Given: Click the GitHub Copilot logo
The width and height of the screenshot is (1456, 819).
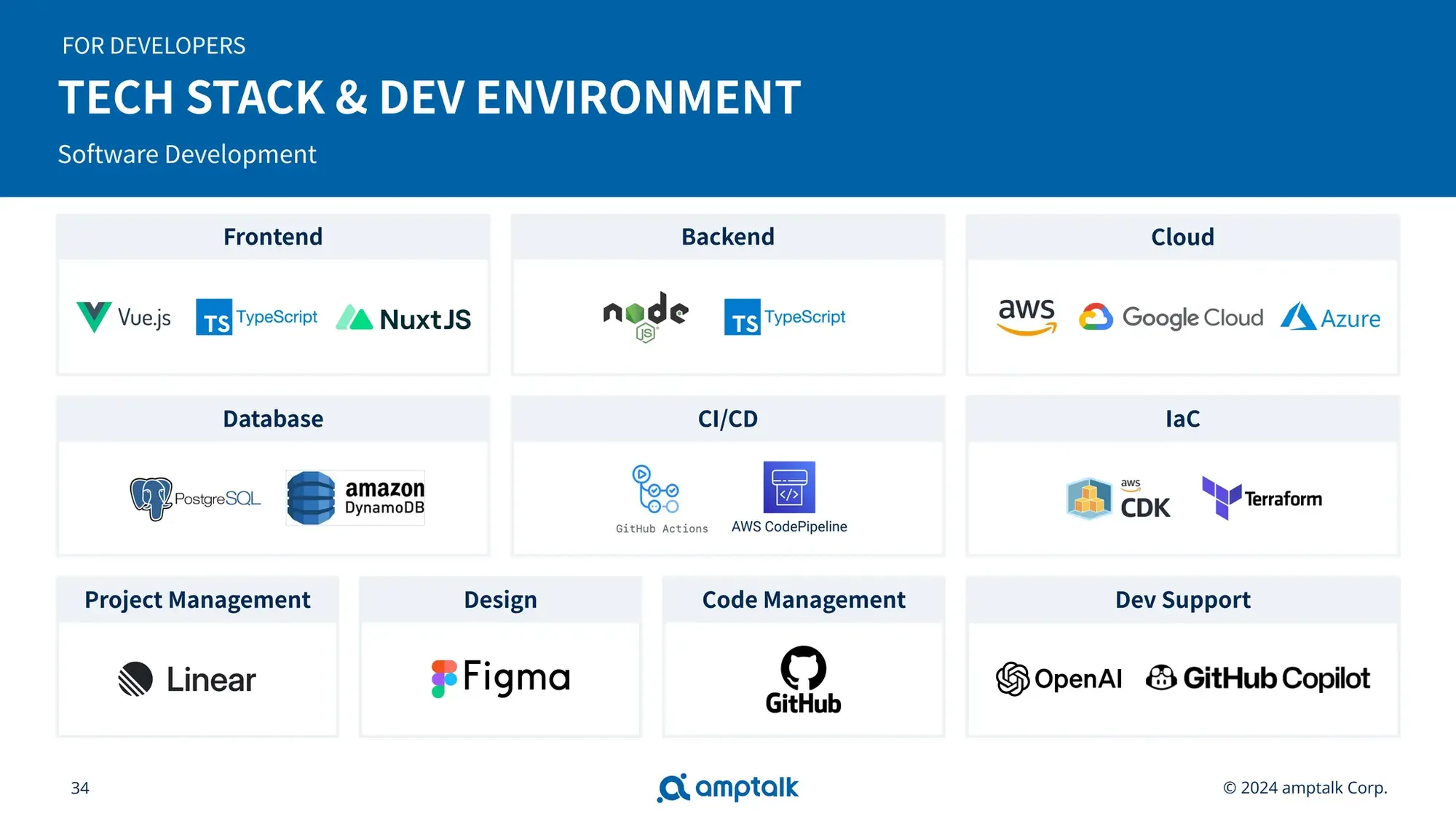Looking at the screenshot, I should point(1258,678).
